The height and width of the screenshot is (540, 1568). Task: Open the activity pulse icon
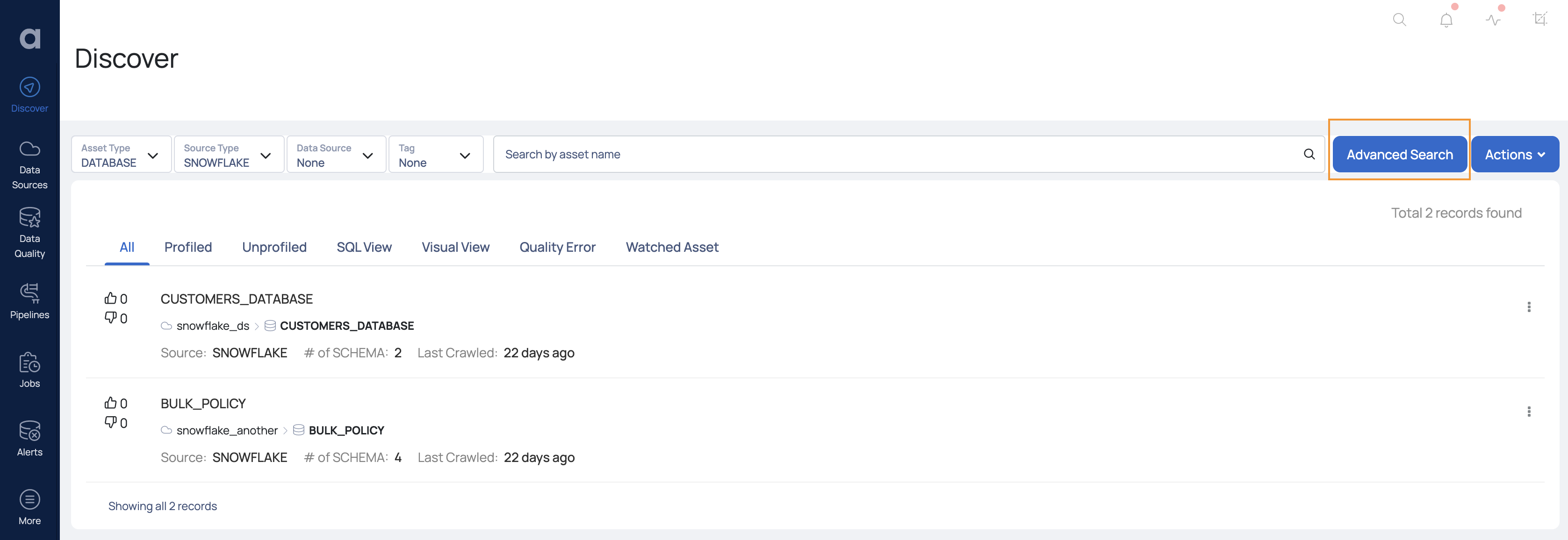(1493, 20)
